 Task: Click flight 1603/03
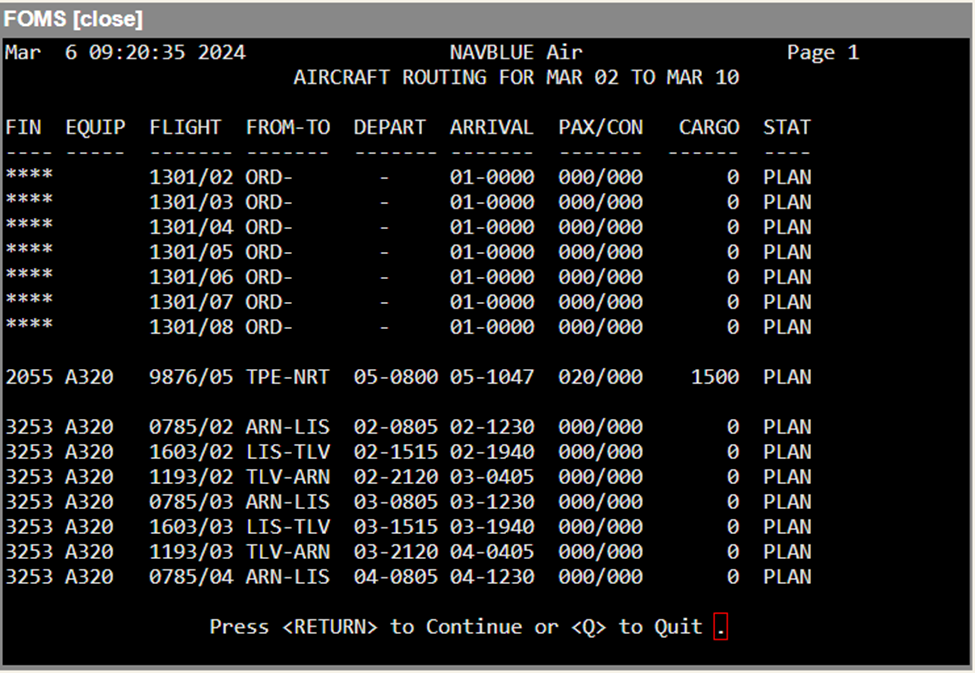click(191, 526)
